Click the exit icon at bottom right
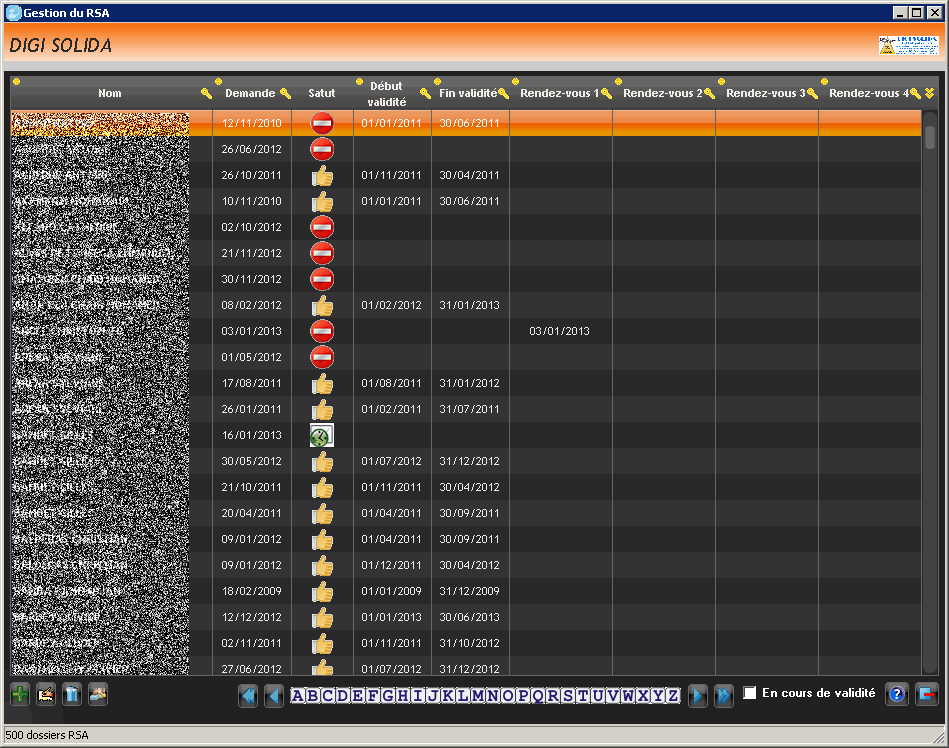Image resolution: width=949 pixels, height=748 pixels. [x=926, y=694]
